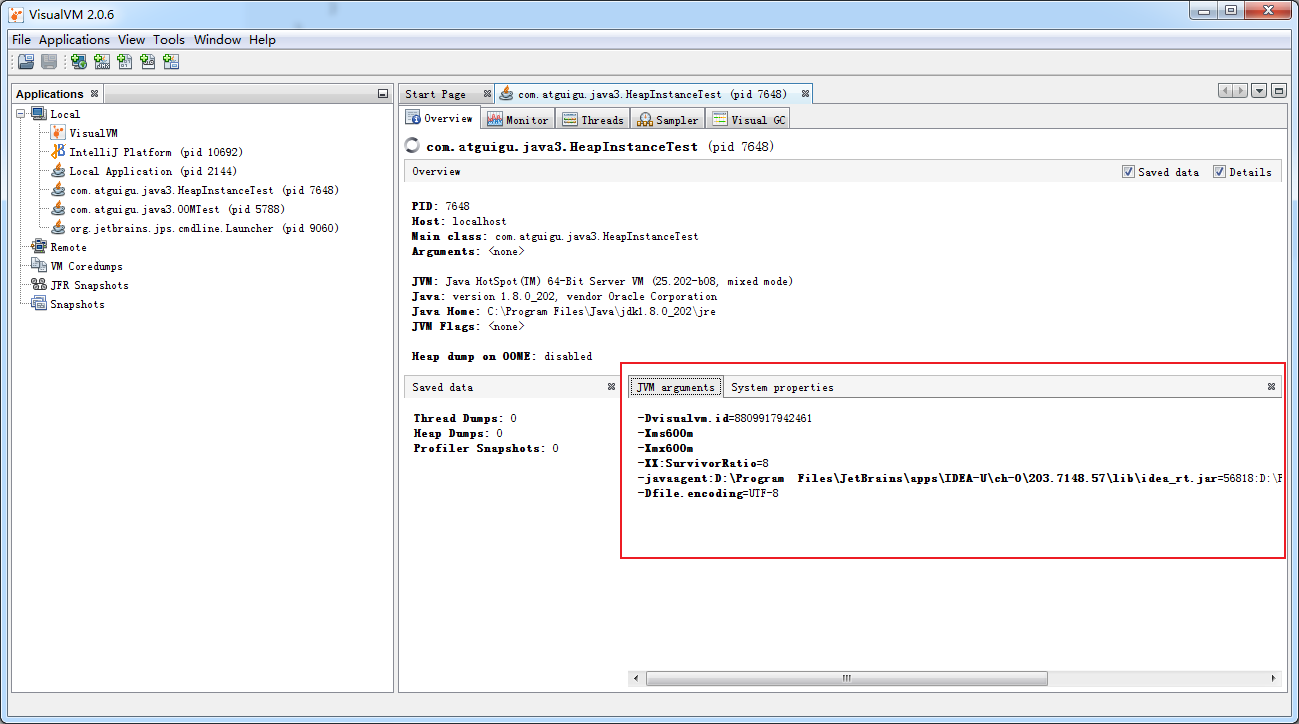Click the Thread Dumps: 0 entry
The image size is (1299, 724).
tap(465, 418)
